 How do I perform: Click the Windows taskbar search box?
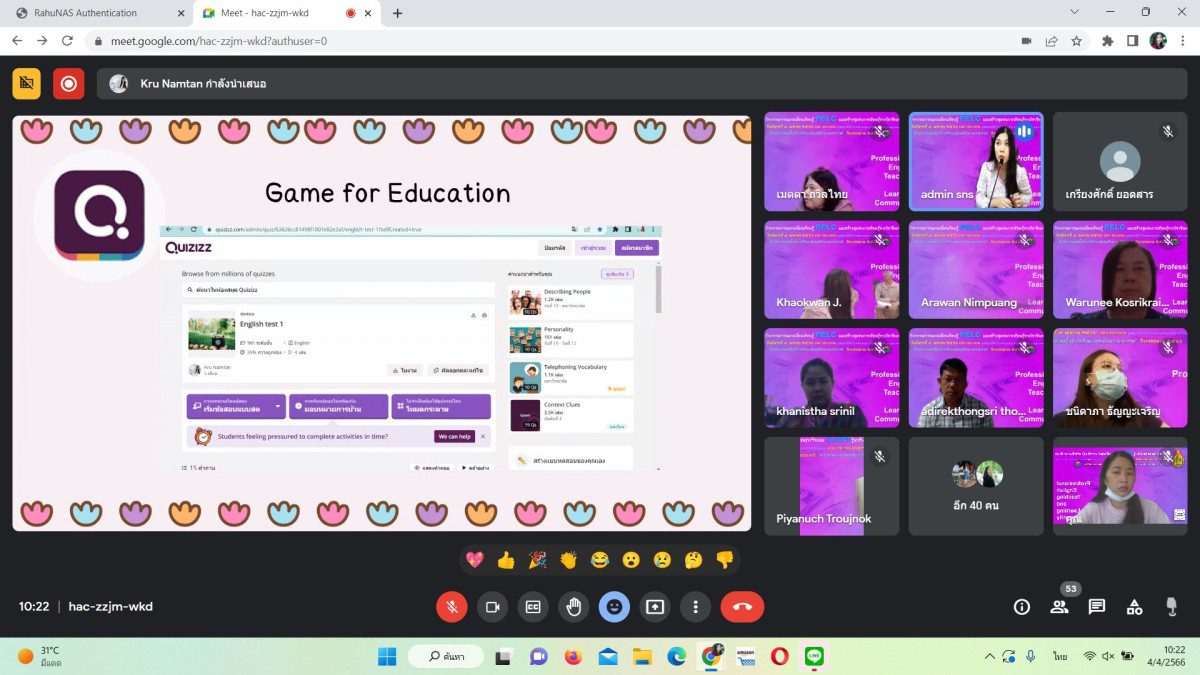(x=446, y=656)
